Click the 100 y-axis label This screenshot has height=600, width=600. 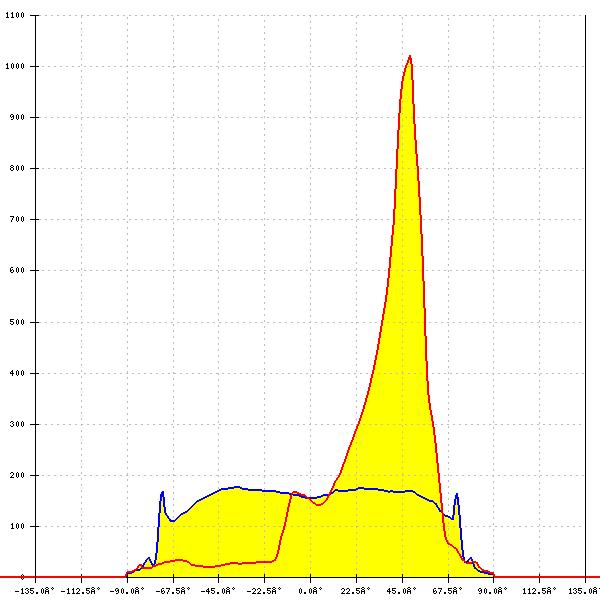click(x=17, y=526)
